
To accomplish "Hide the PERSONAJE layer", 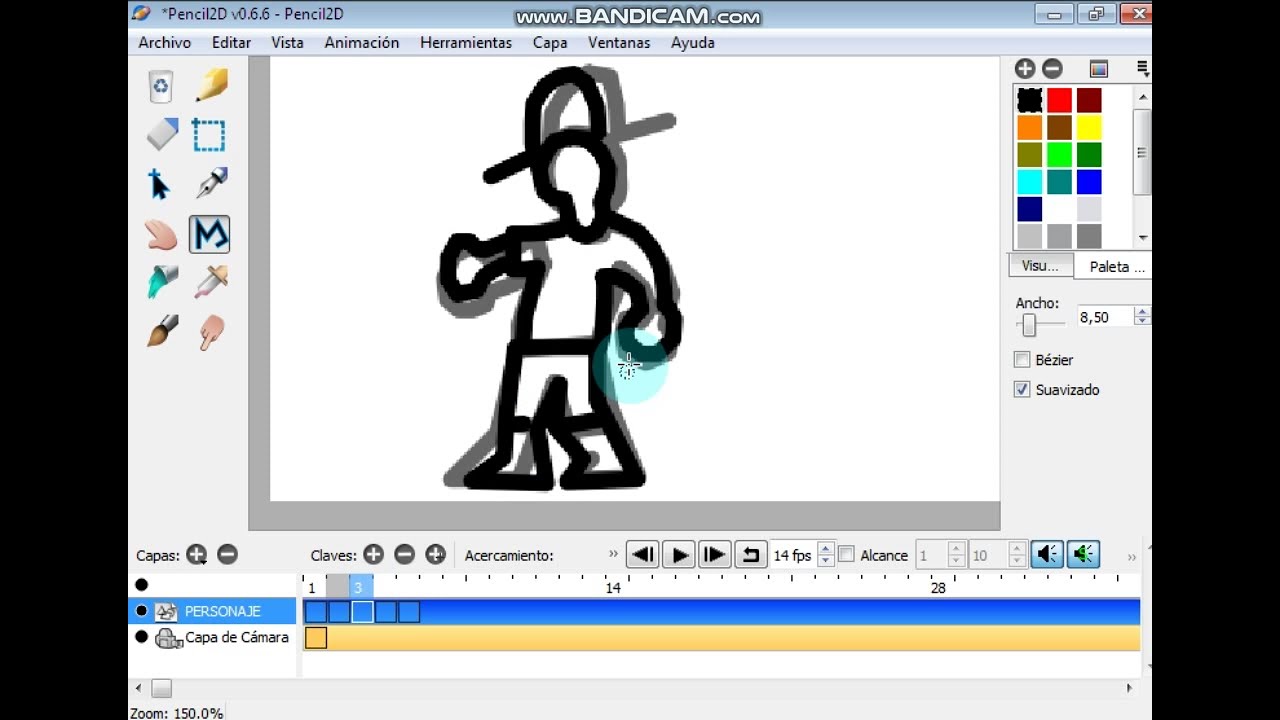I will (x=141, y=610).
